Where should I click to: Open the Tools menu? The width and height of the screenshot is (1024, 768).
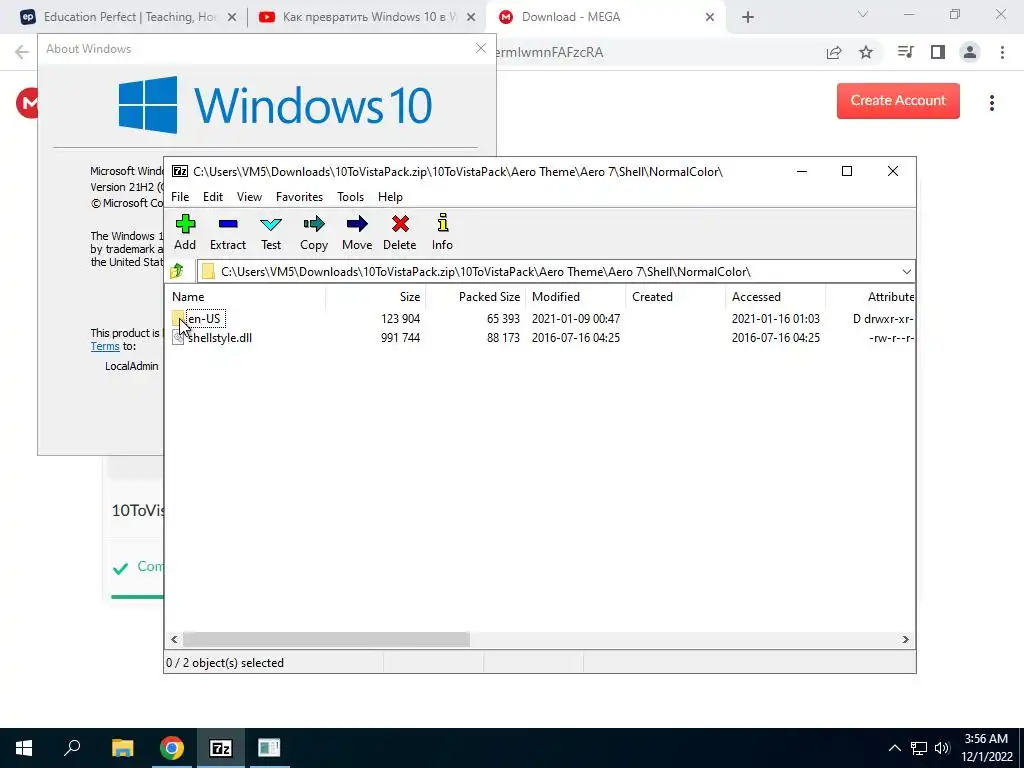pyautogui.click(x=350, y=197)
